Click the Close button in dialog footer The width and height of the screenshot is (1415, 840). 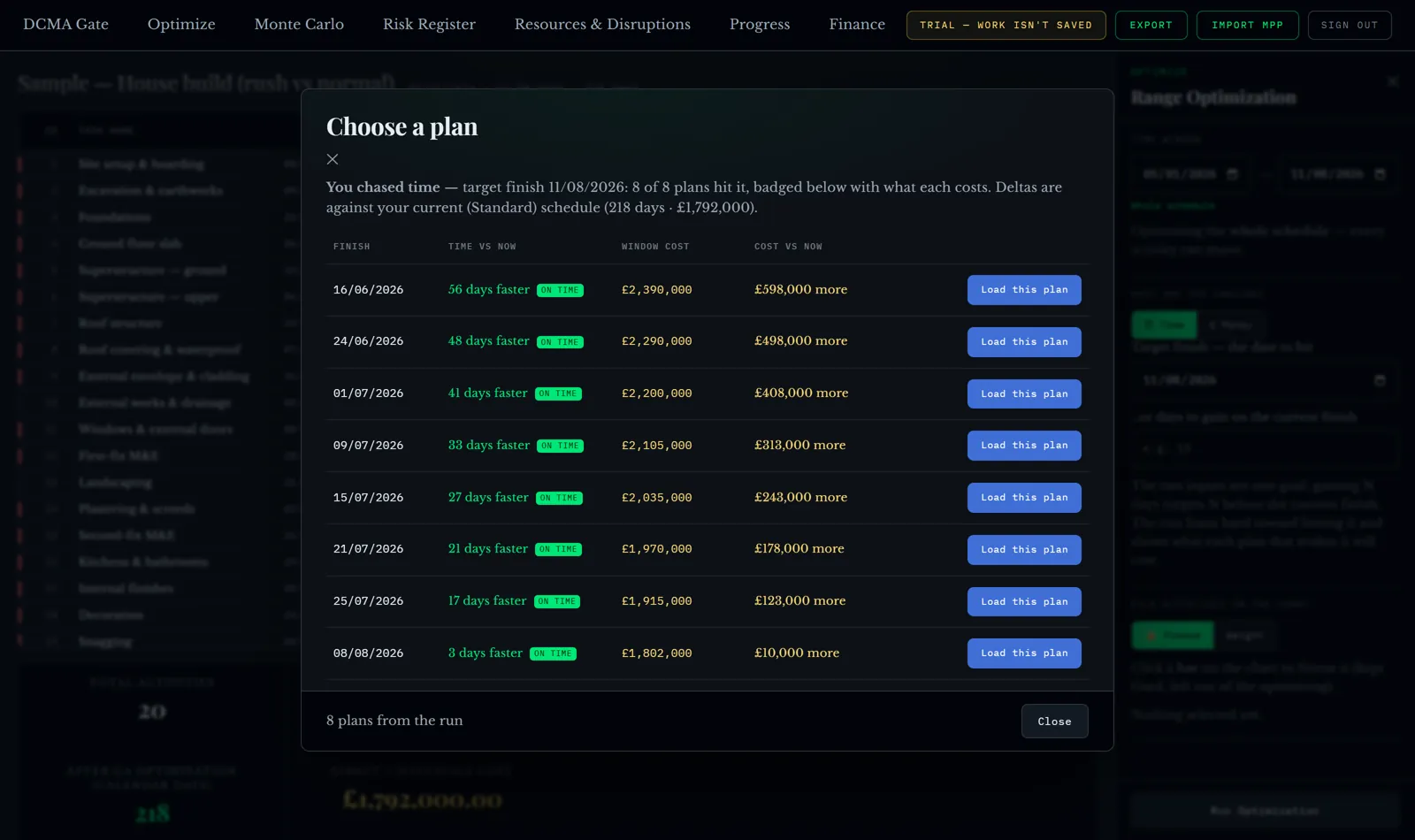pyautogui.click(x=1054, y=722)
